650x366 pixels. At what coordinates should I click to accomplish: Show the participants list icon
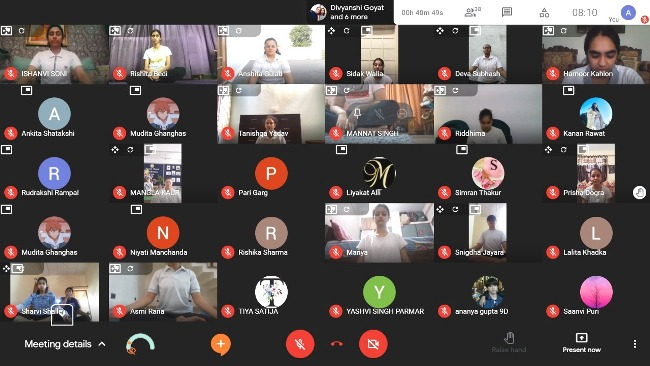click(472, 12)
